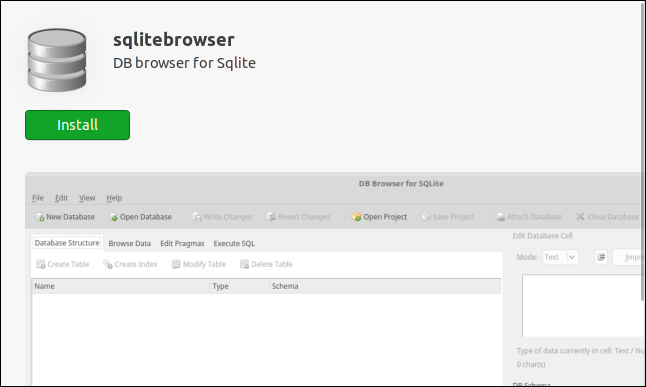Open the Edit menu in DB Browser
The height and width of the screenshot is (387, 646).
[x=61, y=198]
